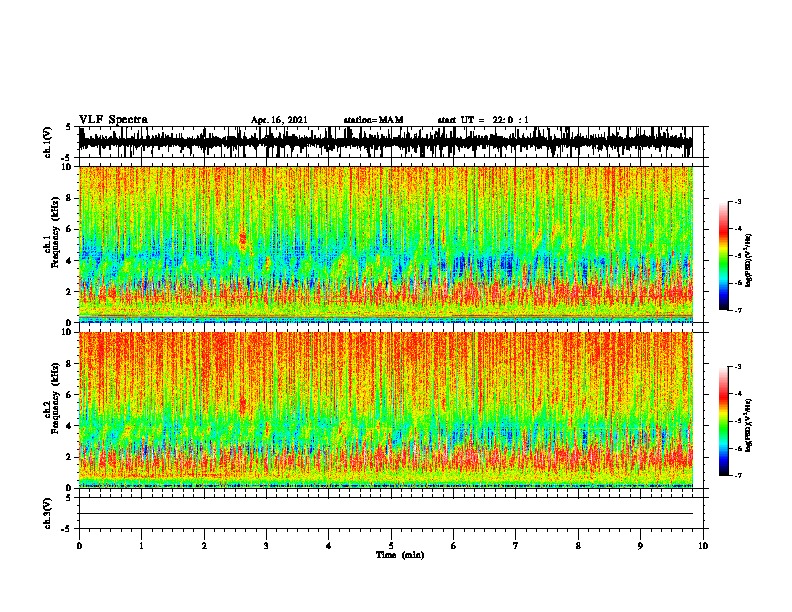The width and height of the screenshot is (792, 612).
Task: Click the ch.3(V) flat line panel
Action: coord(391,513)
